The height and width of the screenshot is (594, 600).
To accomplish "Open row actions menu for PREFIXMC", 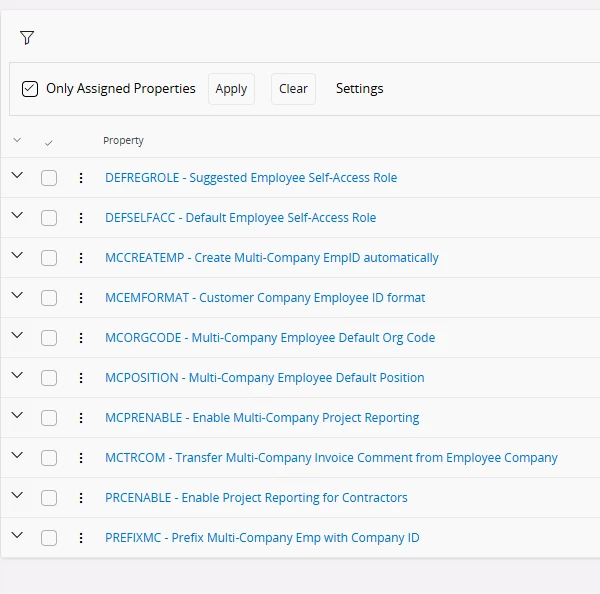I will [x=81, y=538].
